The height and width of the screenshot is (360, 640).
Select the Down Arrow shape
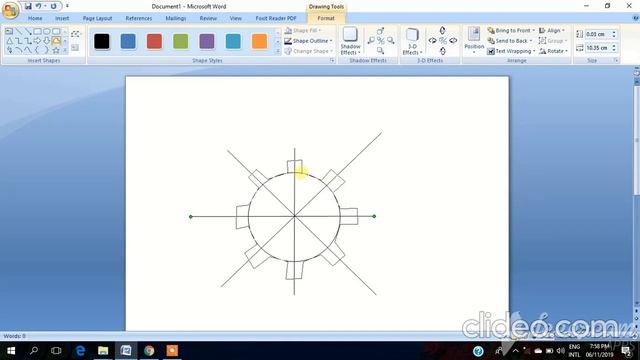click(x=47, y=41)
